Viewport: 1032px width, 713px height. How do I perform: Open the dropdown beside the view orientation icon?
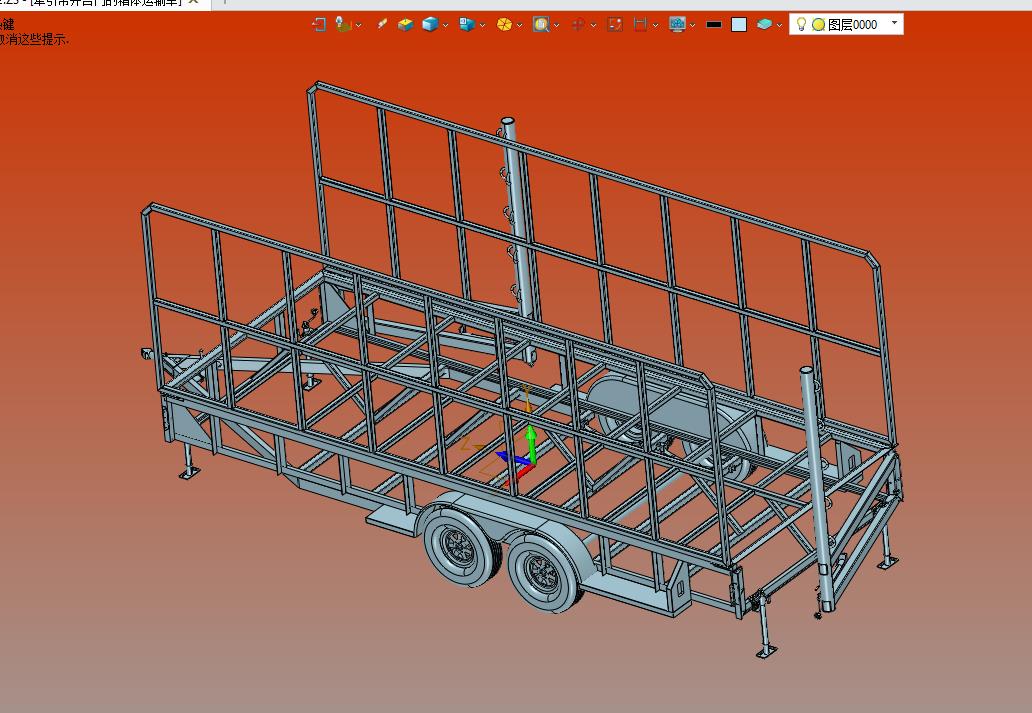coord(482,25)
